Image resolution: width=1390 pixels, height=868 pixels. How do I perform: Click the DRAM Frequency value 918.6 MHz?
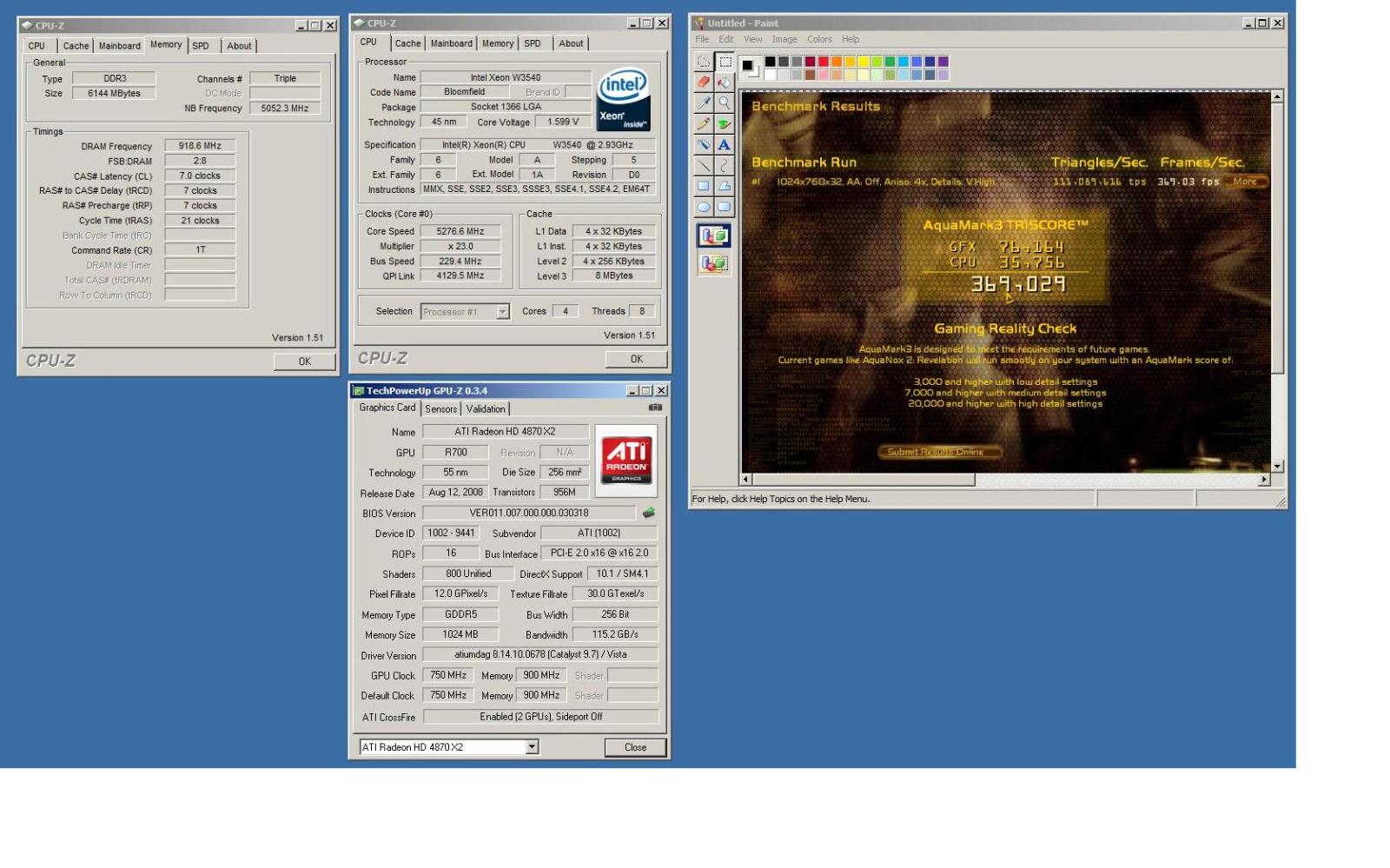[200, 146]
